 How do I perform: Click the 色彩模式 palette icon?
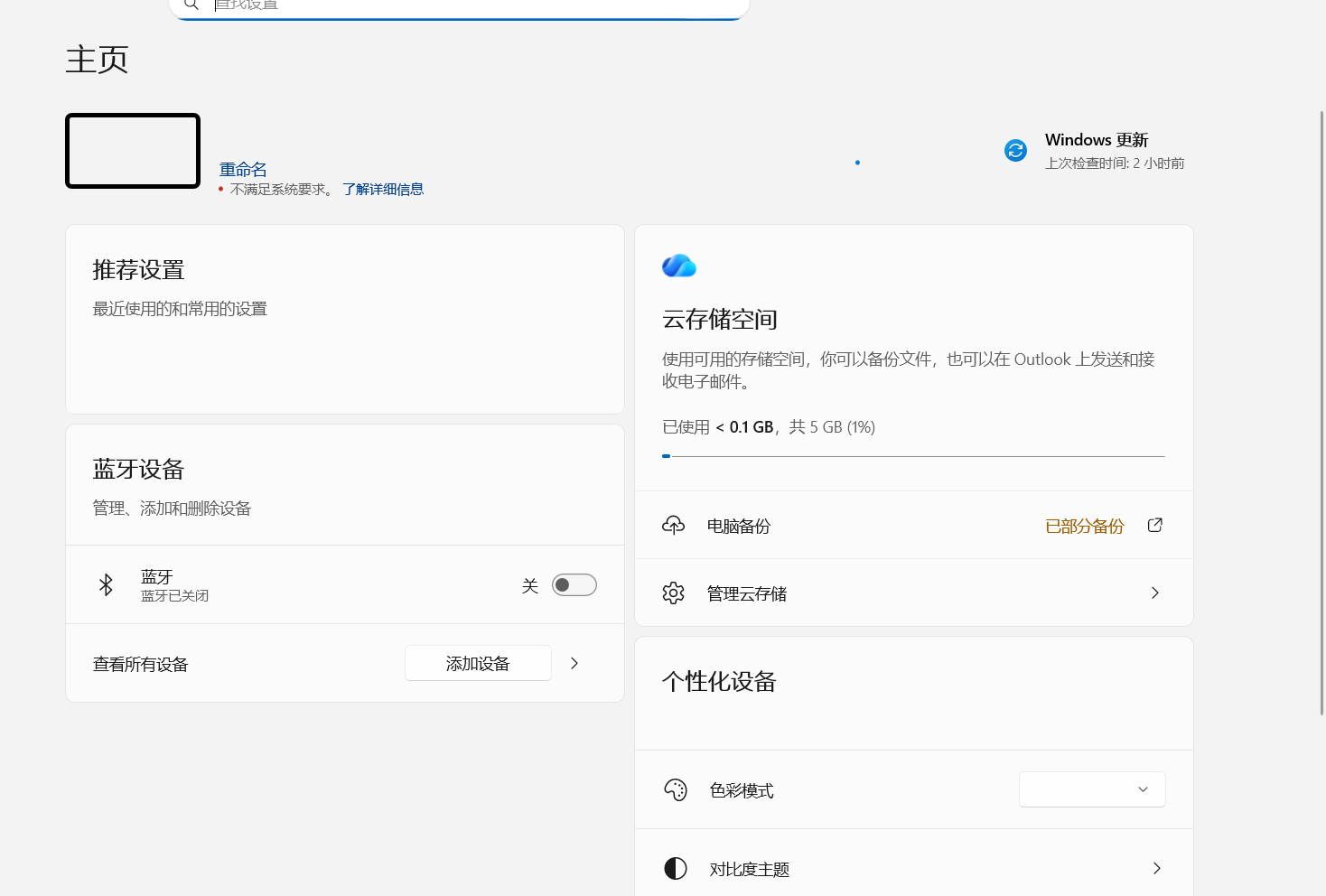pyautogui.click(x=676, y=789)
